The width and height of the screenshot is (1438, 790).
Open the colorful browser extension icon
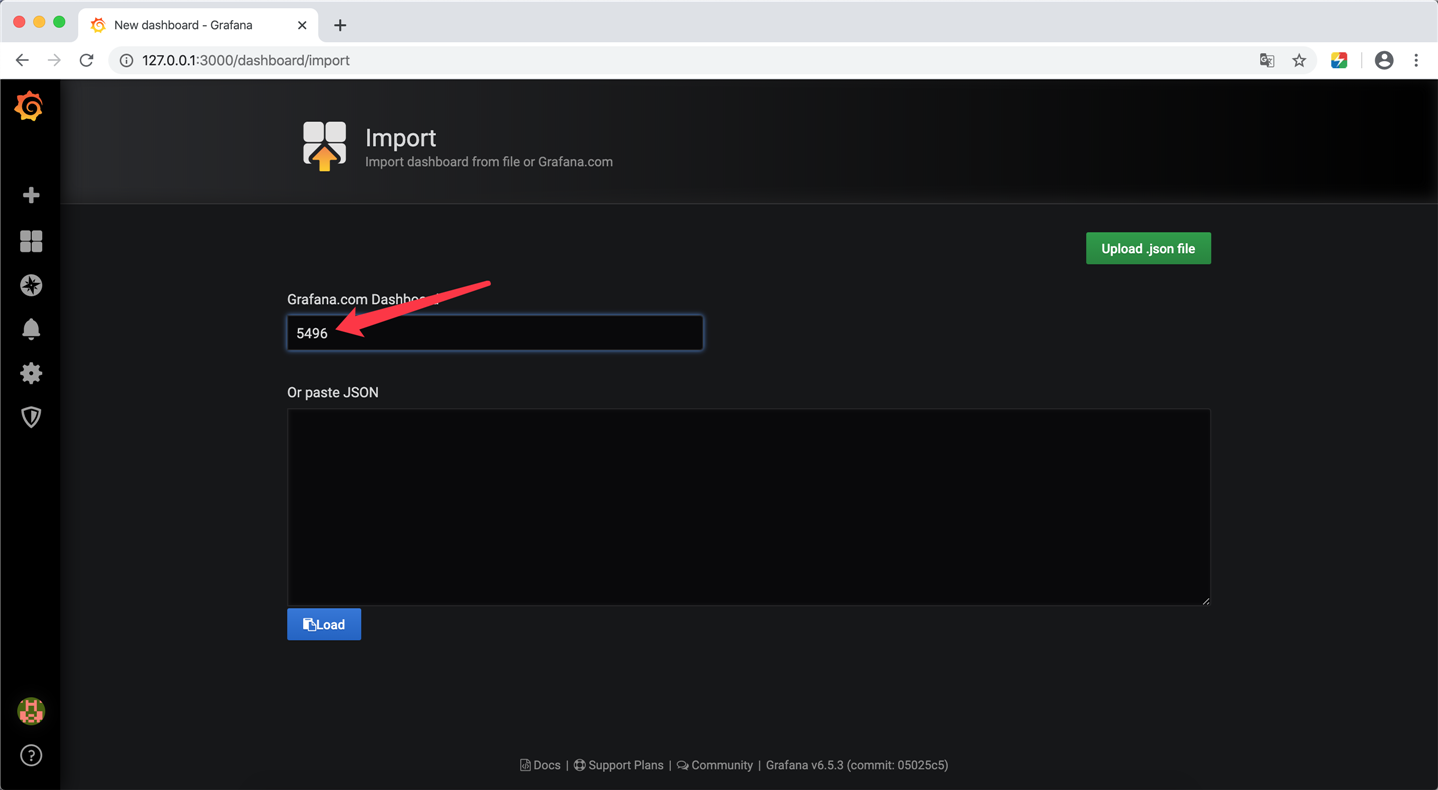pyautogui.click(x=1339, y=60)
